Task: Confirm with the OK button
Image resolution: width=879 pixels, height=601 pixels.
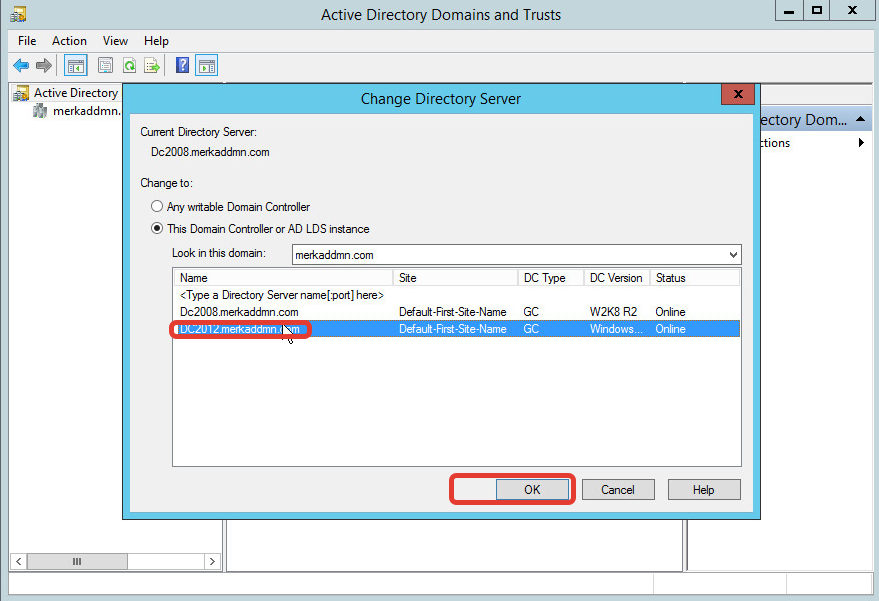Action: (x=532, y=489)
